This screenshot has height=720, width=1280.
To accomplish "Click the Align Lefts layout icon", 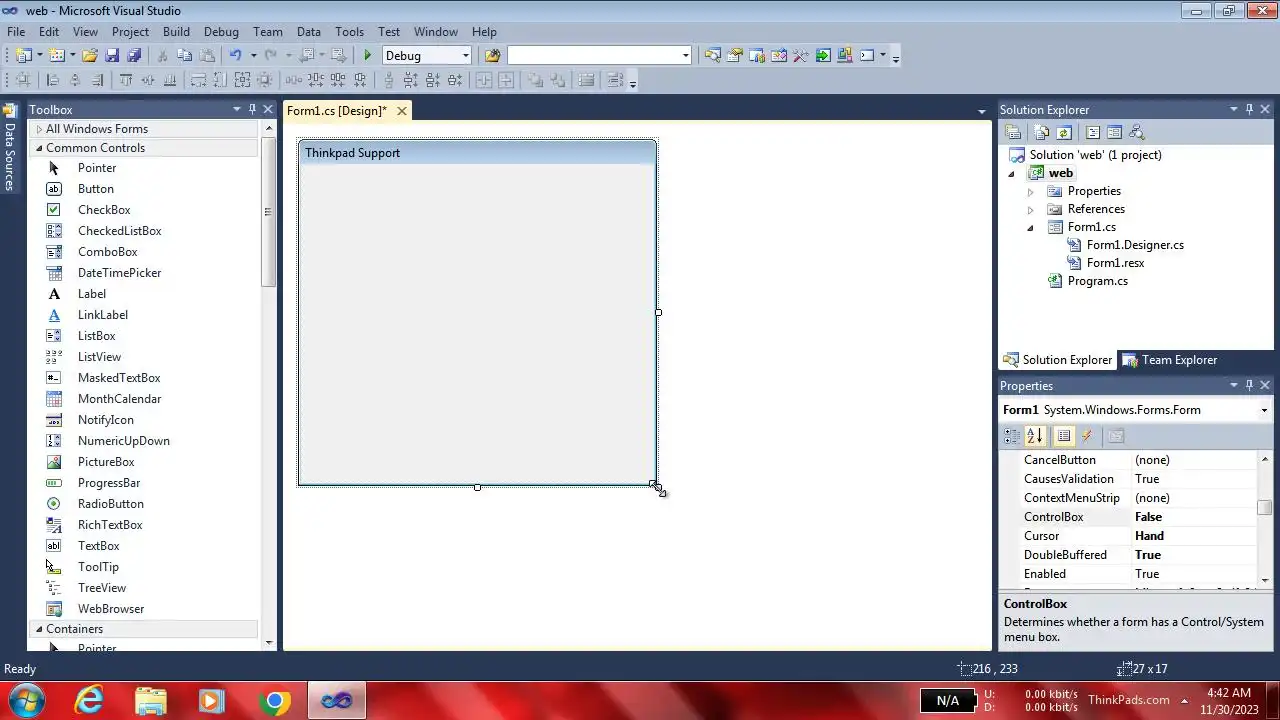I will tap(53, 80).
